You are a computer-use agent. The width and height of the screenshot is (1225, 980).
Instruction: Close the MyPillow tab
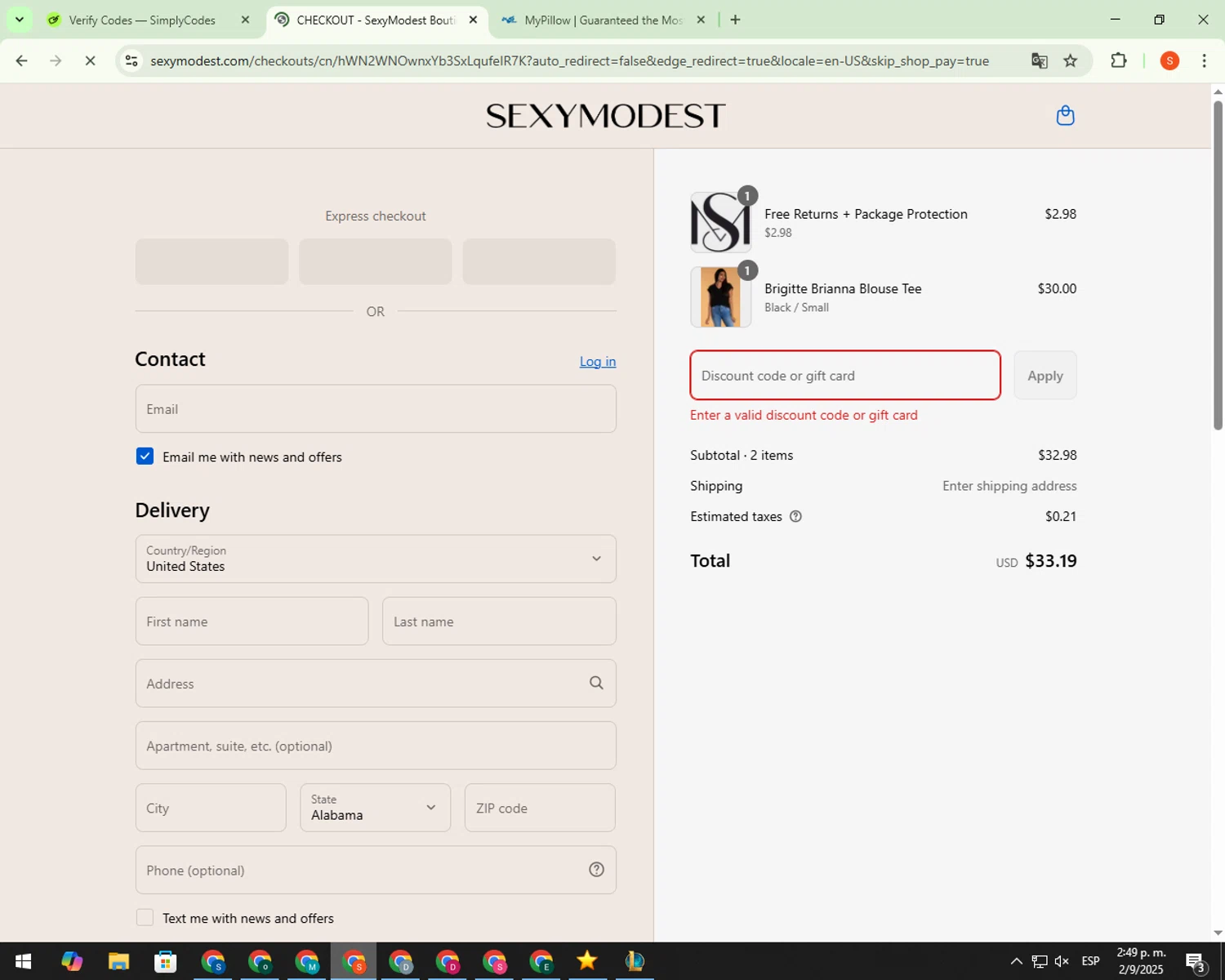(701, 20)
